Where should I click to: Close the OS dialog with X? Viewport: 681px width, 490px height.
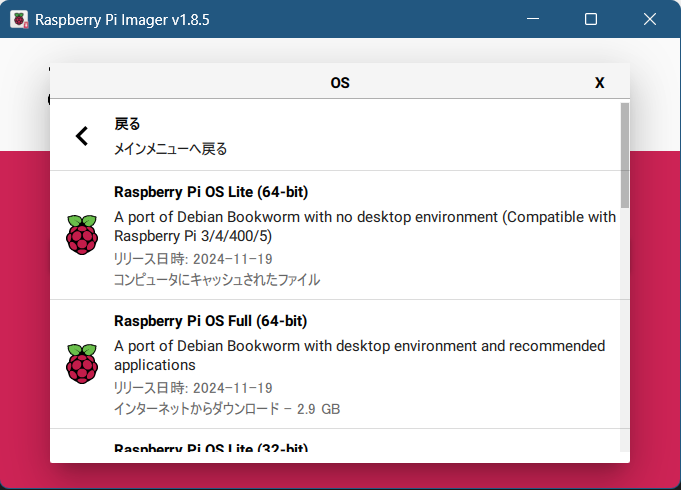(600, 83)
